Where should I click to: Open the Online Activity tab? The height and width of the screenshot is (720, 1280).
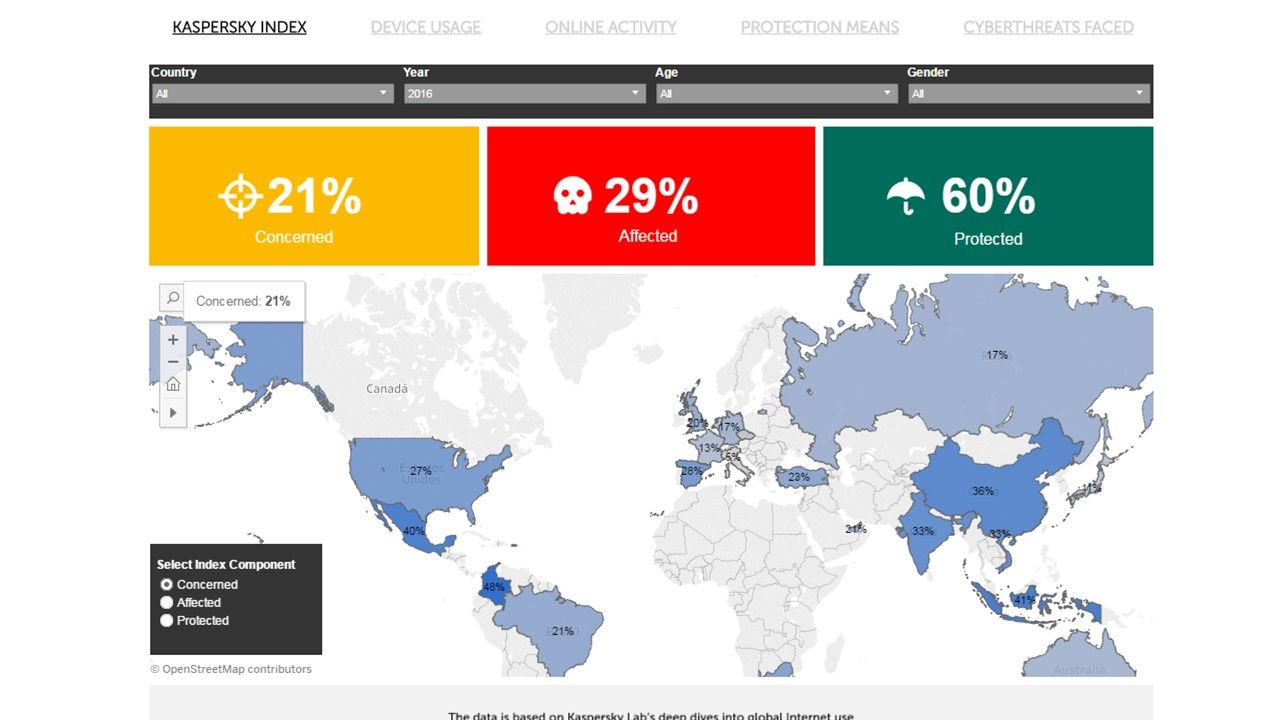point(611,27)
